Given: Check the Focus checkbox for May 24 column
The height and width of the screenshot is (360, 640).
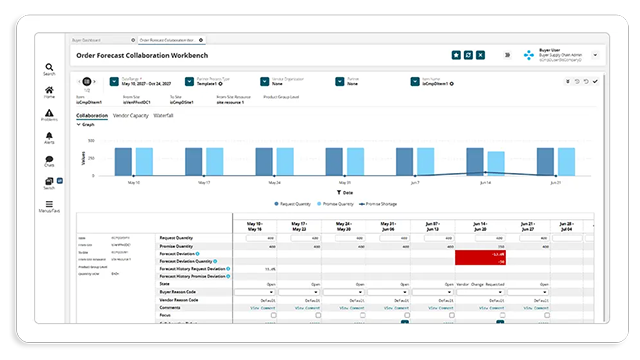Looking at the screenshot, I should pos(362,315).
